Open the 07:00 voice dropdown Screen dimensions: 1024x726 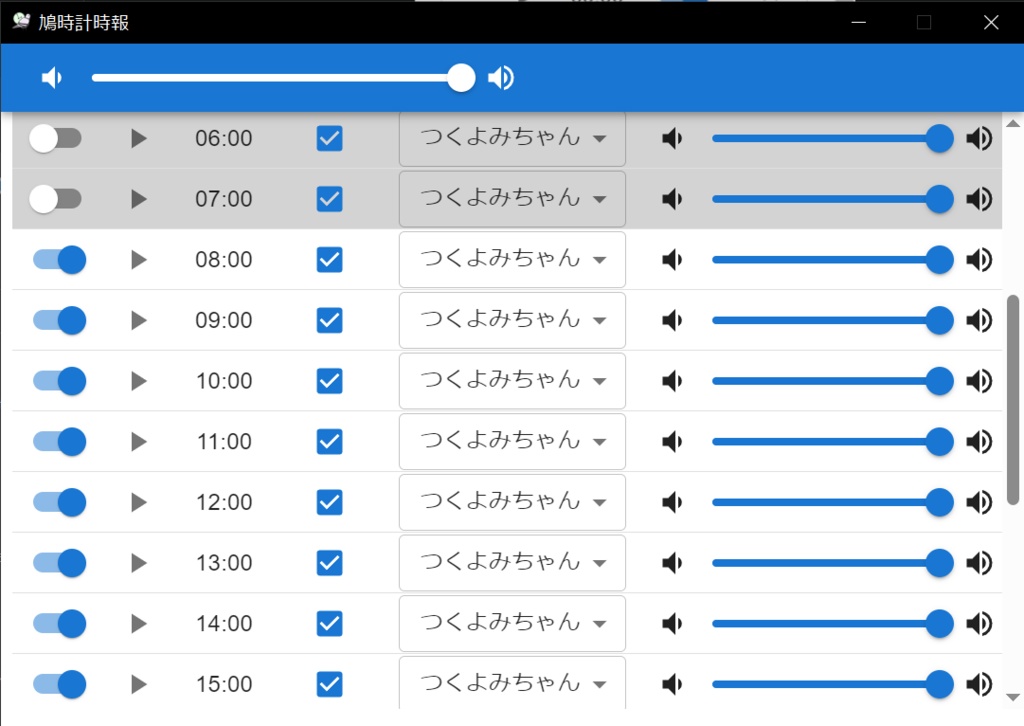click(512, 199)
